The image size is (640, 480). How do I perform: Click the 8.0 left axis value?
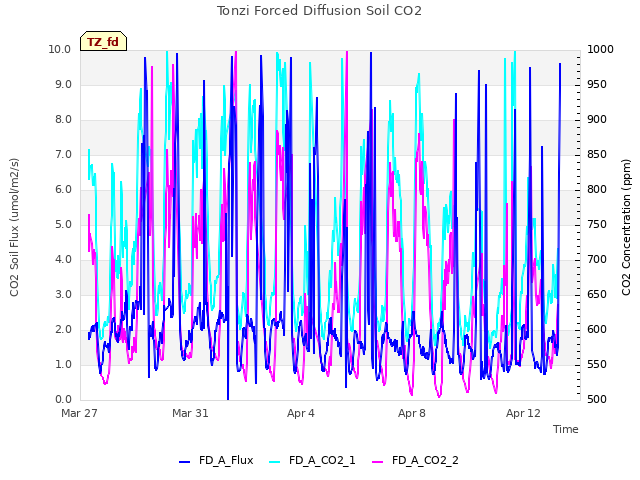point(63,120)
